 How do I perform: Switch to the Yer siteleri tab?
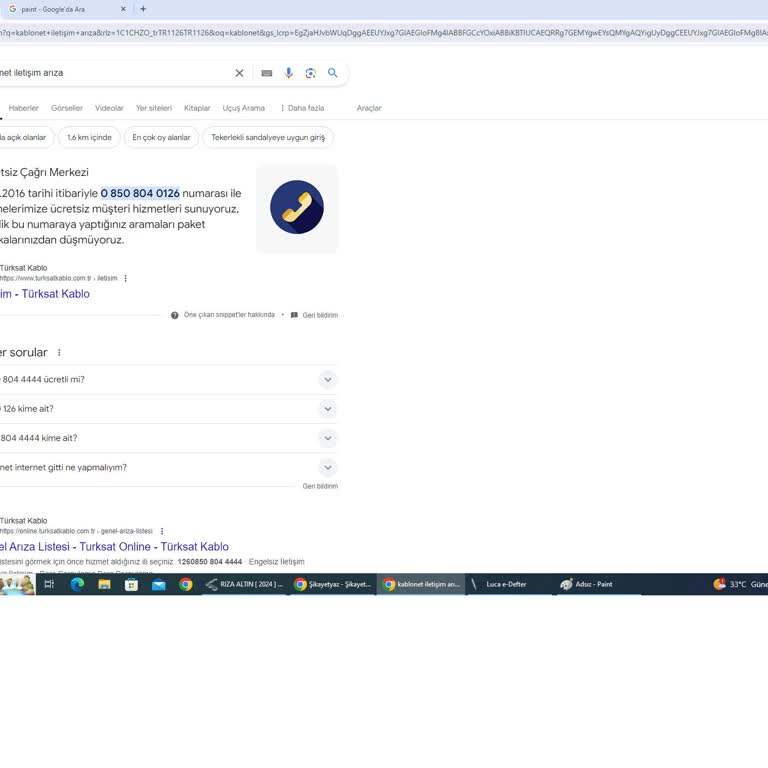click(154, 108)
